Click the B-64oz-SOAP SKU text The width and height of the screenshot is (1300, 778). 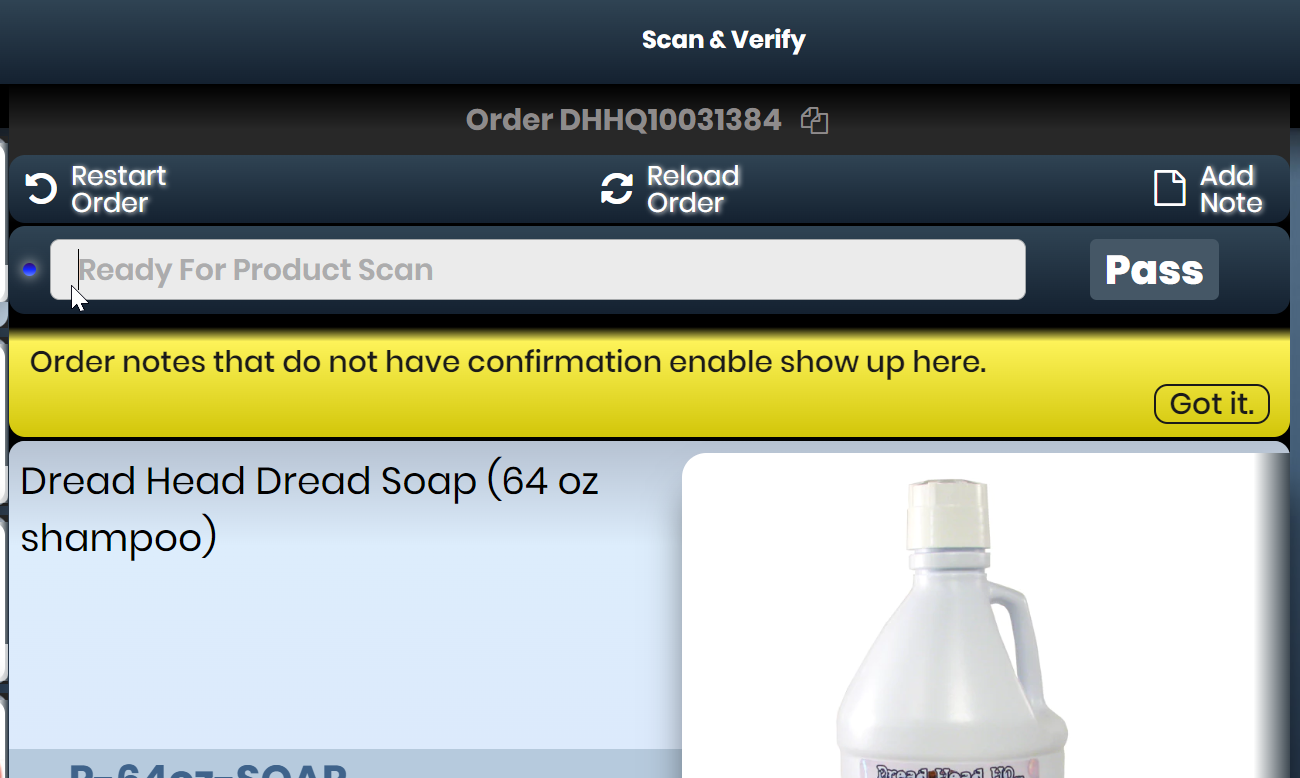[x=208, y=771]
